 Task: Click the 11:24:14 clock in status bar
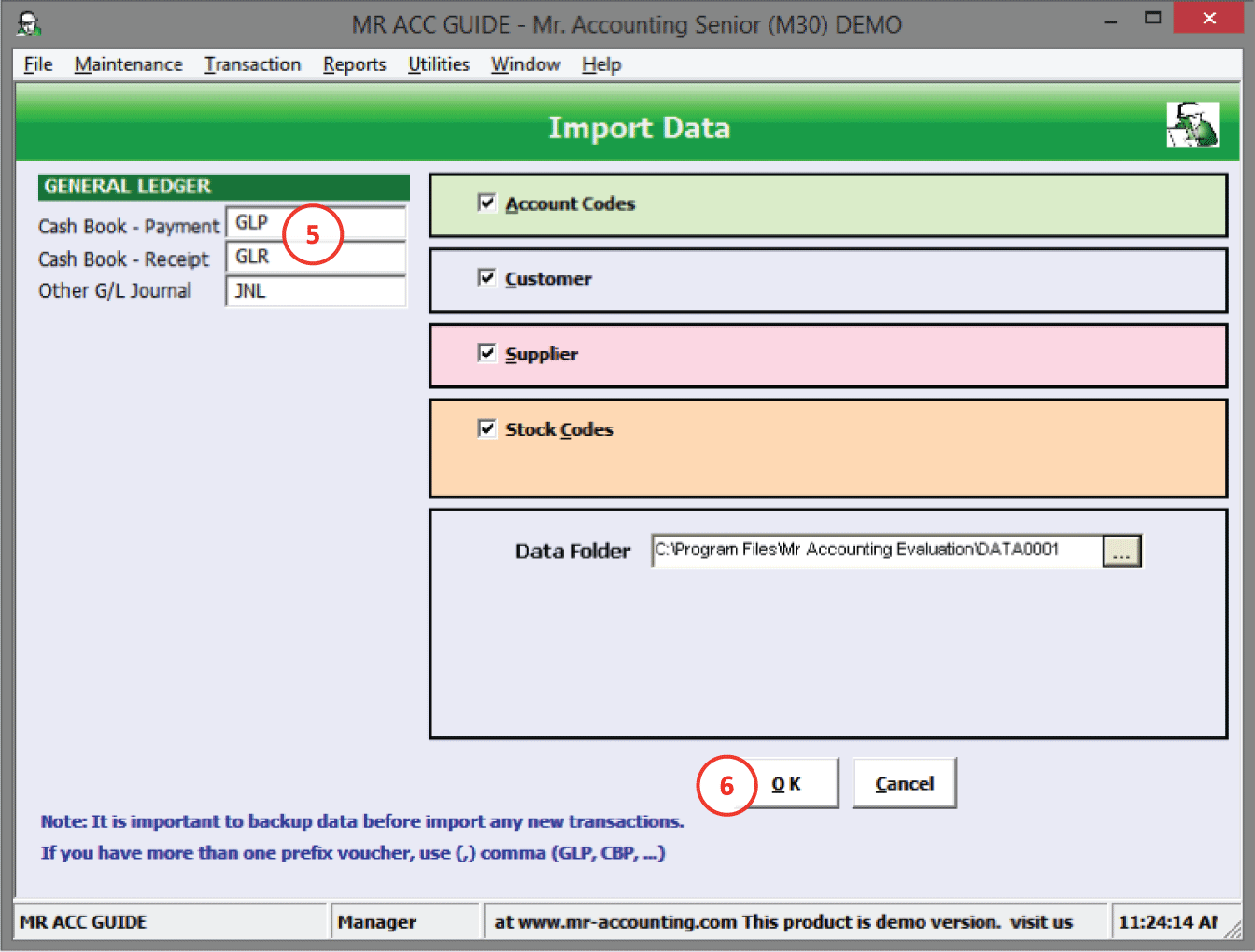click(1168, 922)
